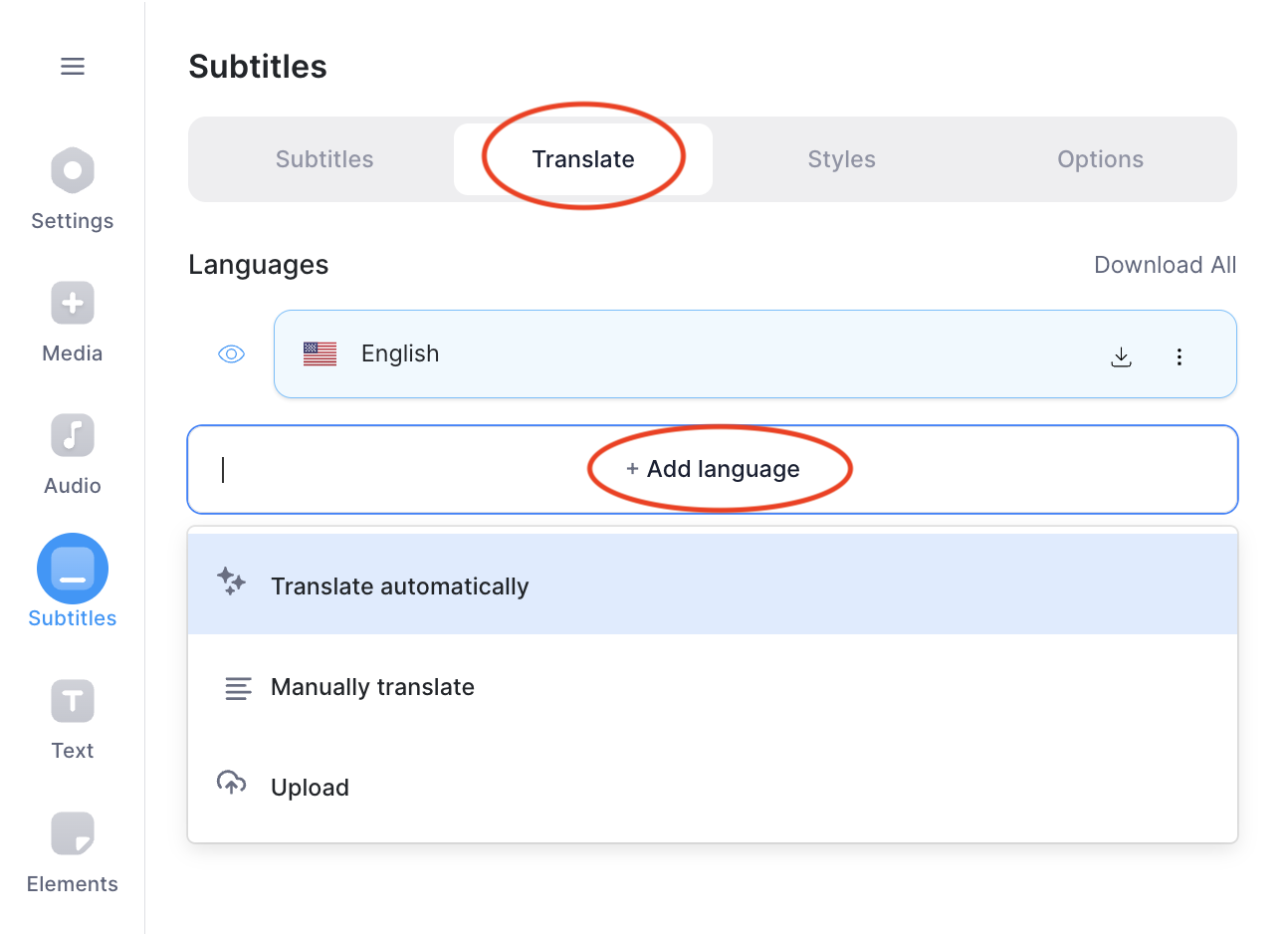Viewport: 1288px width, 934px height.
Task: Select the English language row
Action: [697, 353]
